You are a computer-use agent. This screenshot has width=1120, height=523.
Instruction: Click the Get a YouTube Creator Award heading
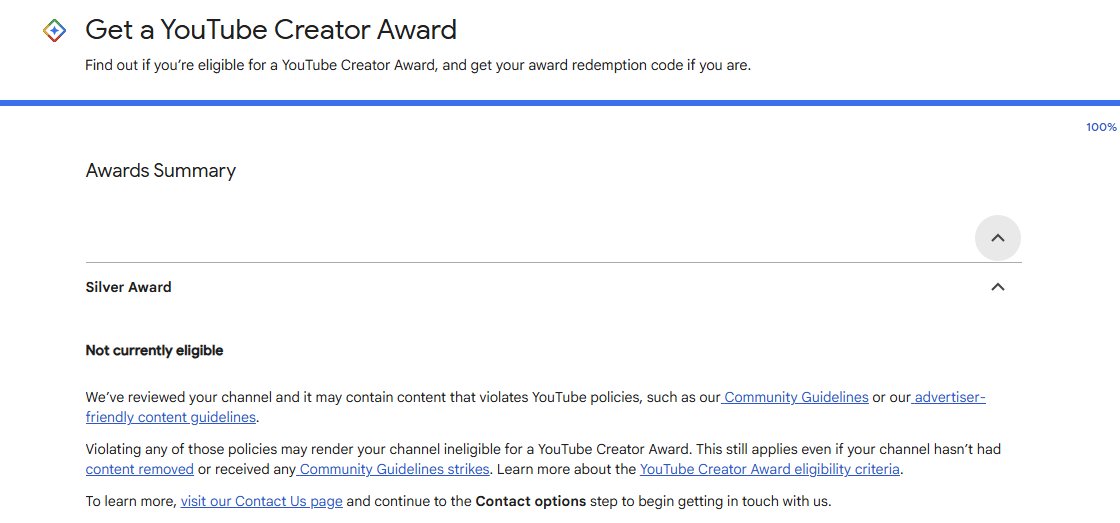tap(271, 30)
